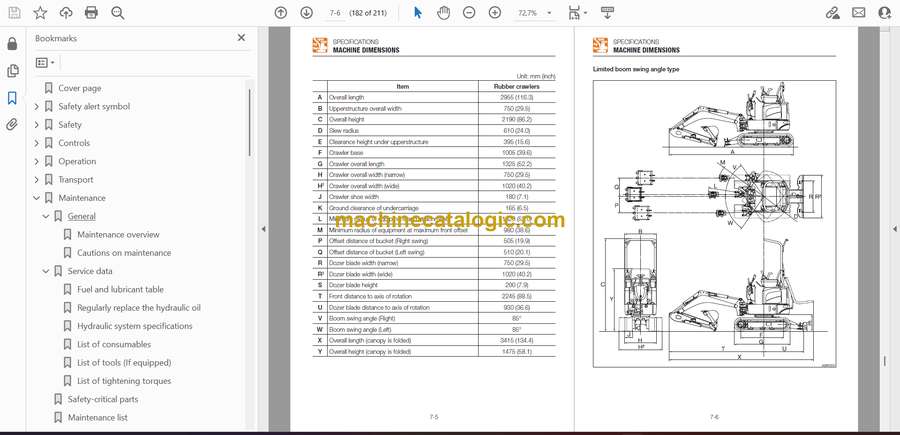Click the Save file icon
The image size is (900, 435).
14,13
